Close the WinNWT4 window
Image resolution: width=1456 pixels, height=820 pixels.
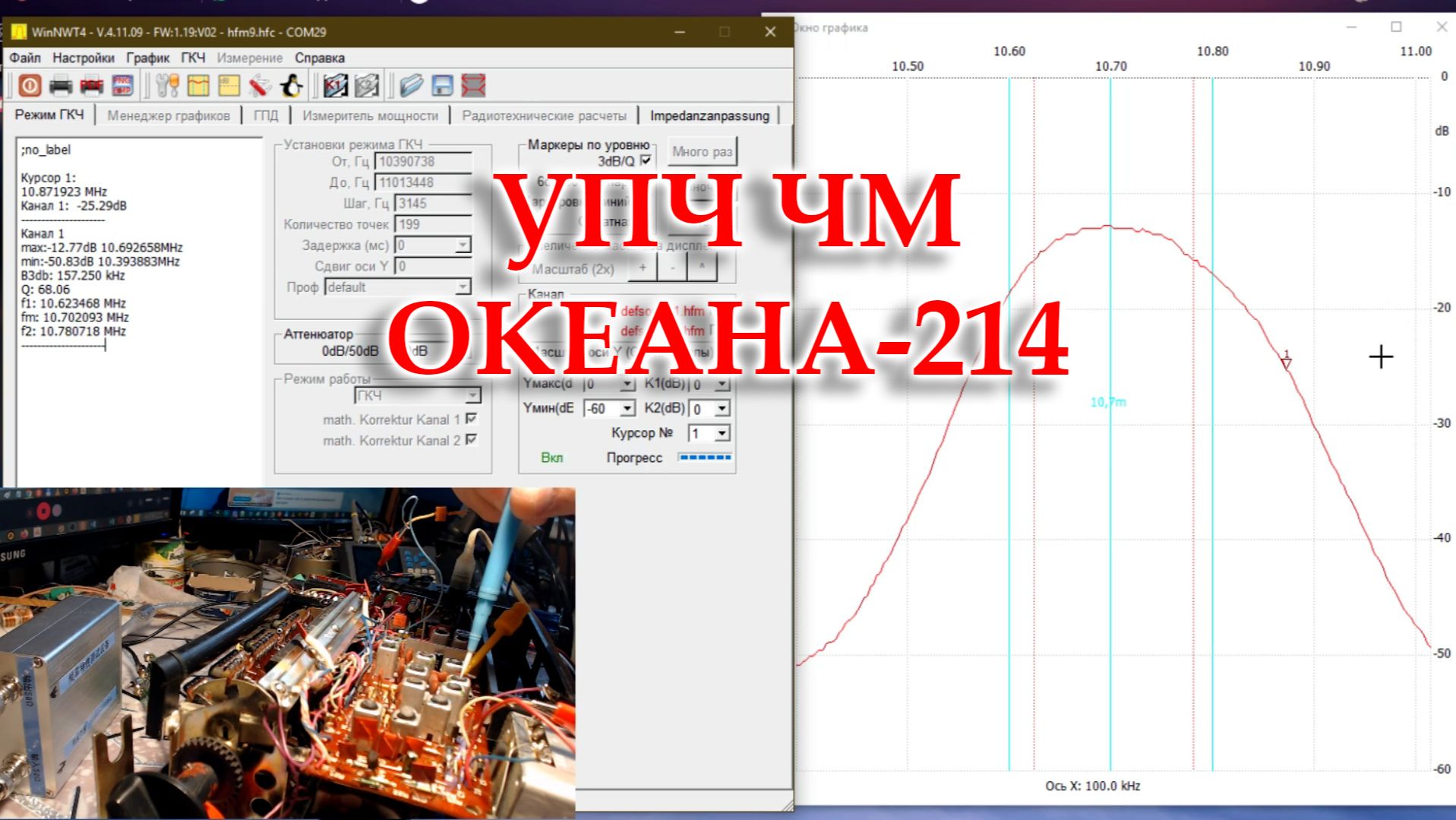(x=770, y=32)
